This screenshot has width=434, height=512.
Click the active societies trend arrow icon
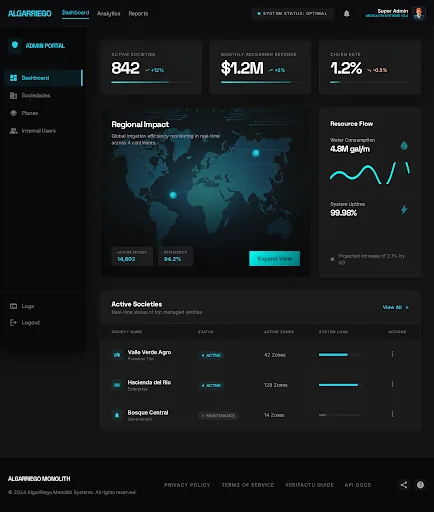[147, 70]
